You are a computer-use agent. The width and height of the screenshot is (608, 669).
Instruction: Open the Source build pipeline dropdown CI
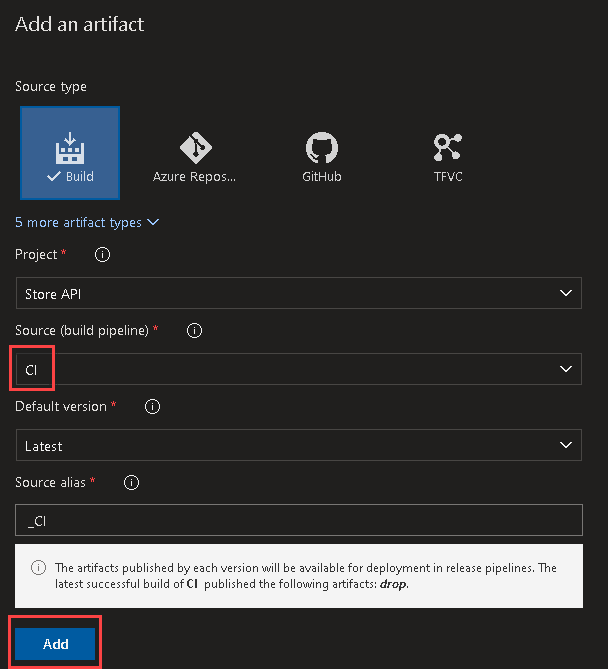pos(299,369)
